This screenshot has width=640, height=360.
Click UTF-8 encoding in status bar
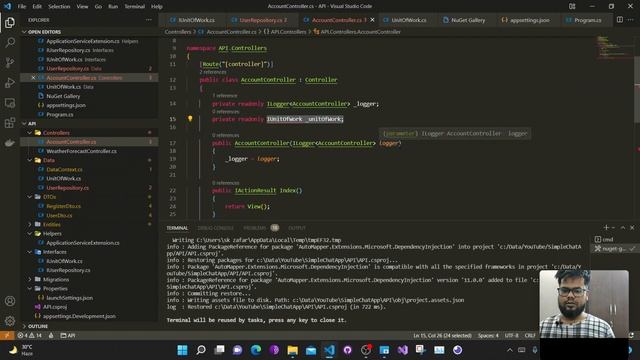[x=511, y=336]
